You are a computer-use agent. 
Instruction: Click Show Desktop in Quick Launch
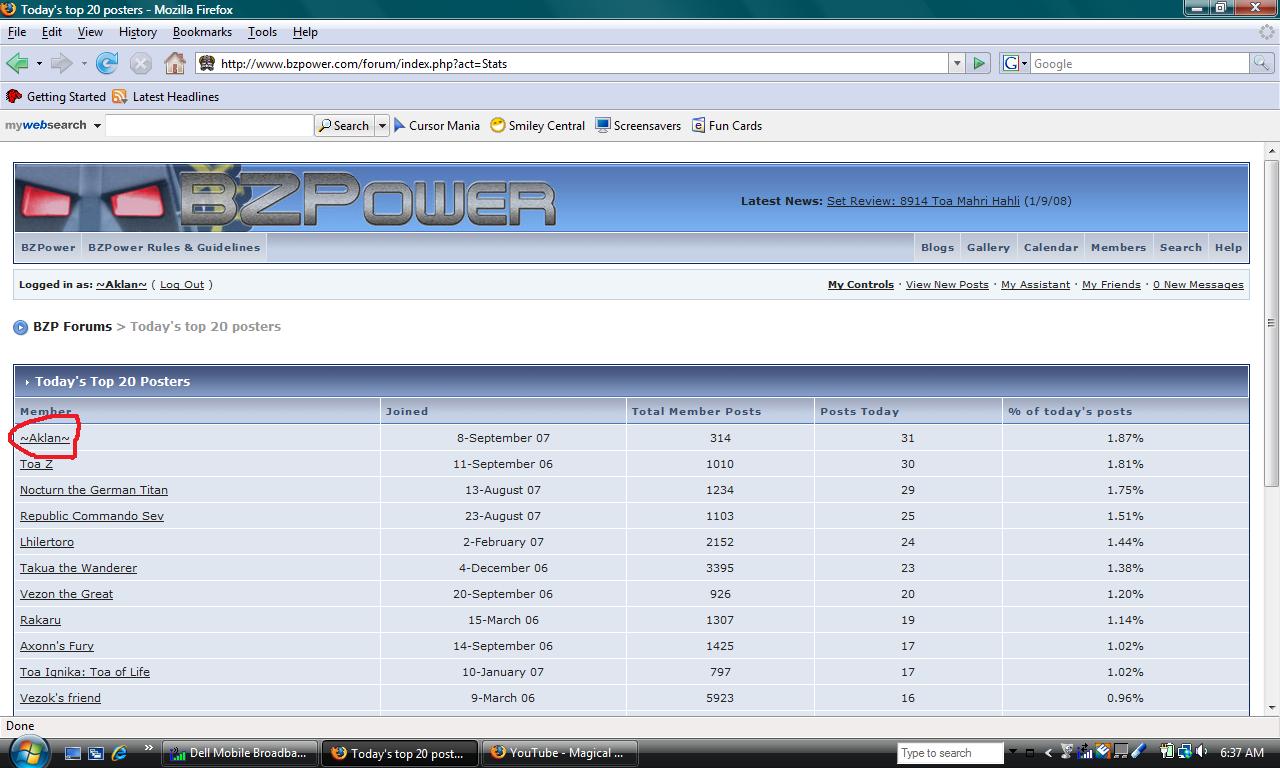pyautogui.click(x=73, y=753)
